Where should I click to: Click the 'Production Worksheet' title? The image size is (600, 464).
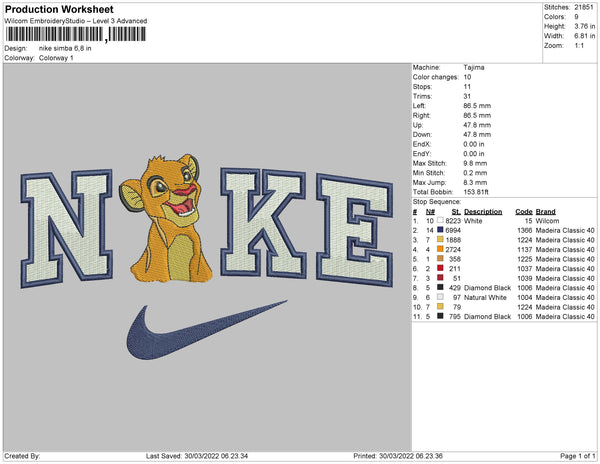59,10
